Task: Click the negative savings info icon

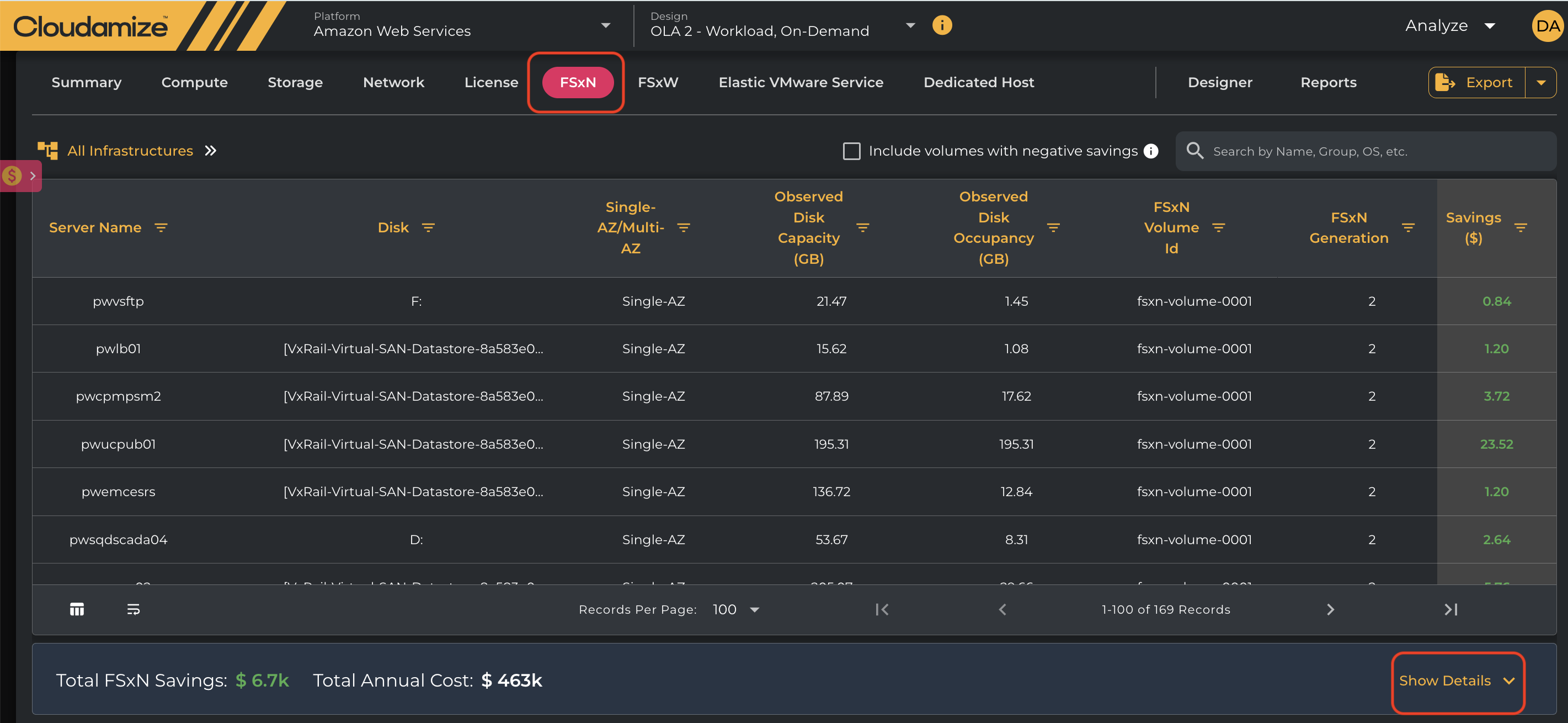Action: click(1150, 151)
